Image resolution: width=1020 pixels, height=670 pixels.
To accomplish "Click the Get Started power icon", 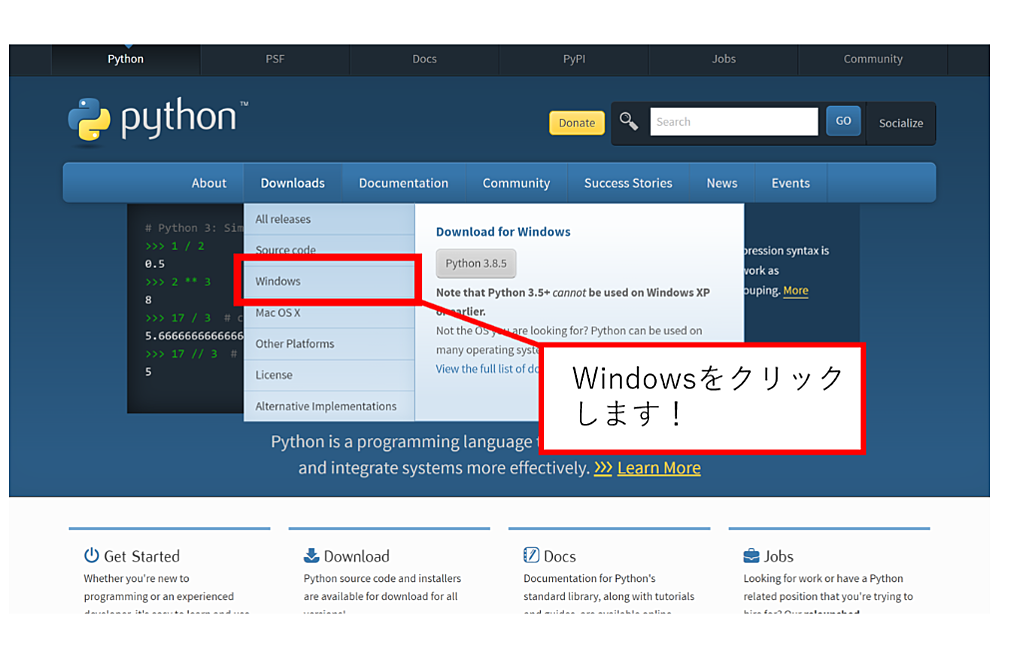I will pos(91,556).
